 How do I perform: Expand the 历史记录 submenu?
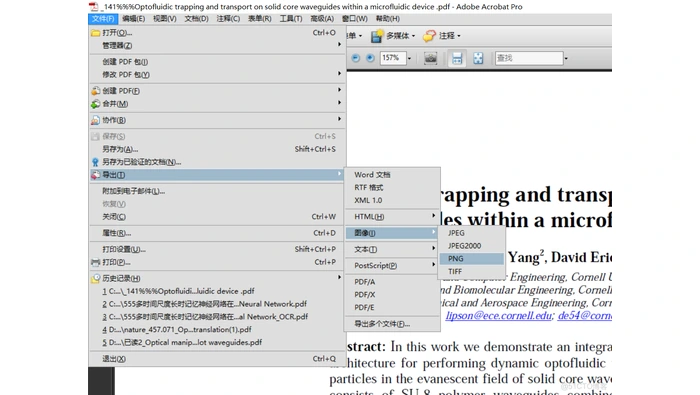339,277
